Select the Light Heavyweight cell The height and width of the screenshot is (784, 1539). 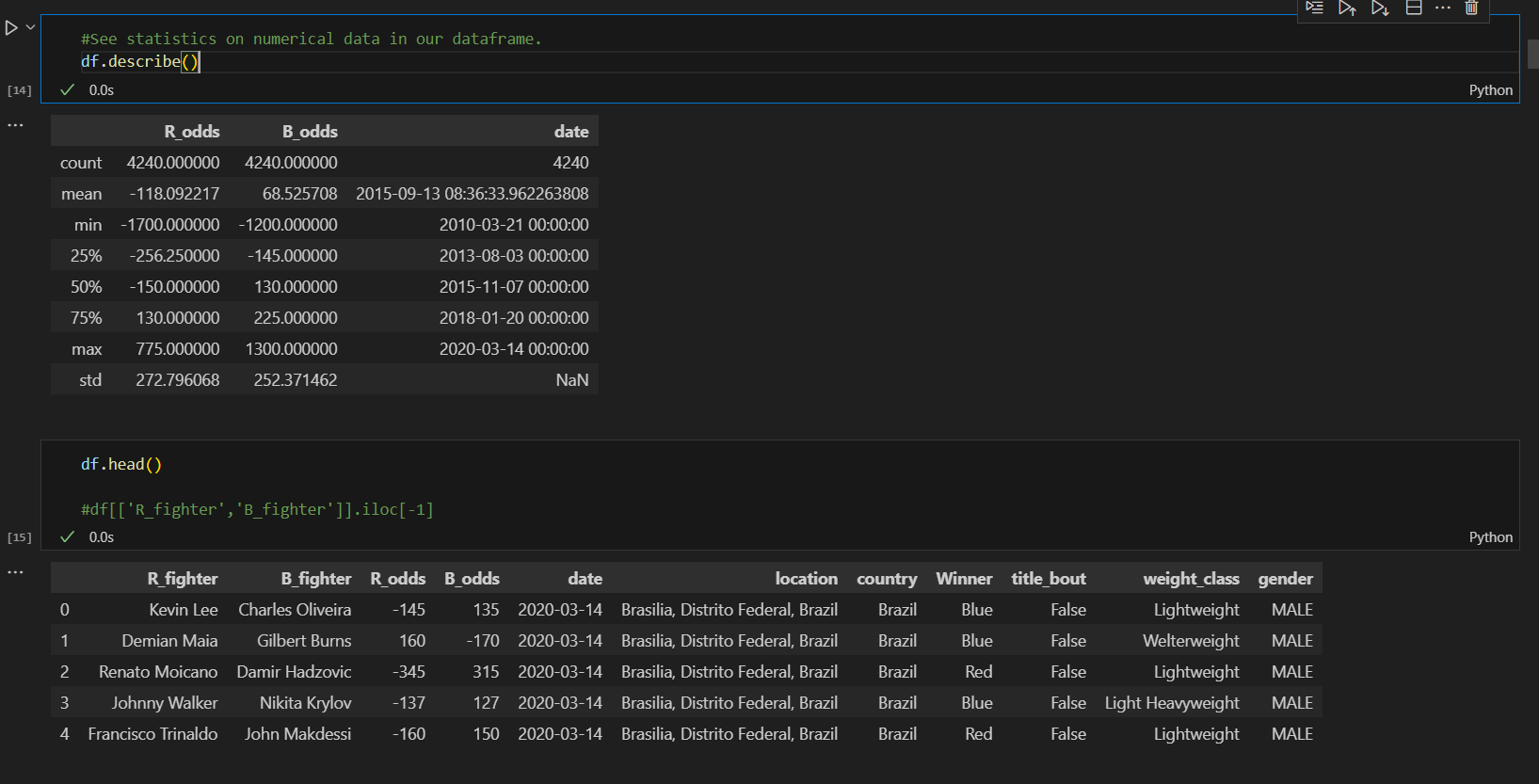[1172, 703]
